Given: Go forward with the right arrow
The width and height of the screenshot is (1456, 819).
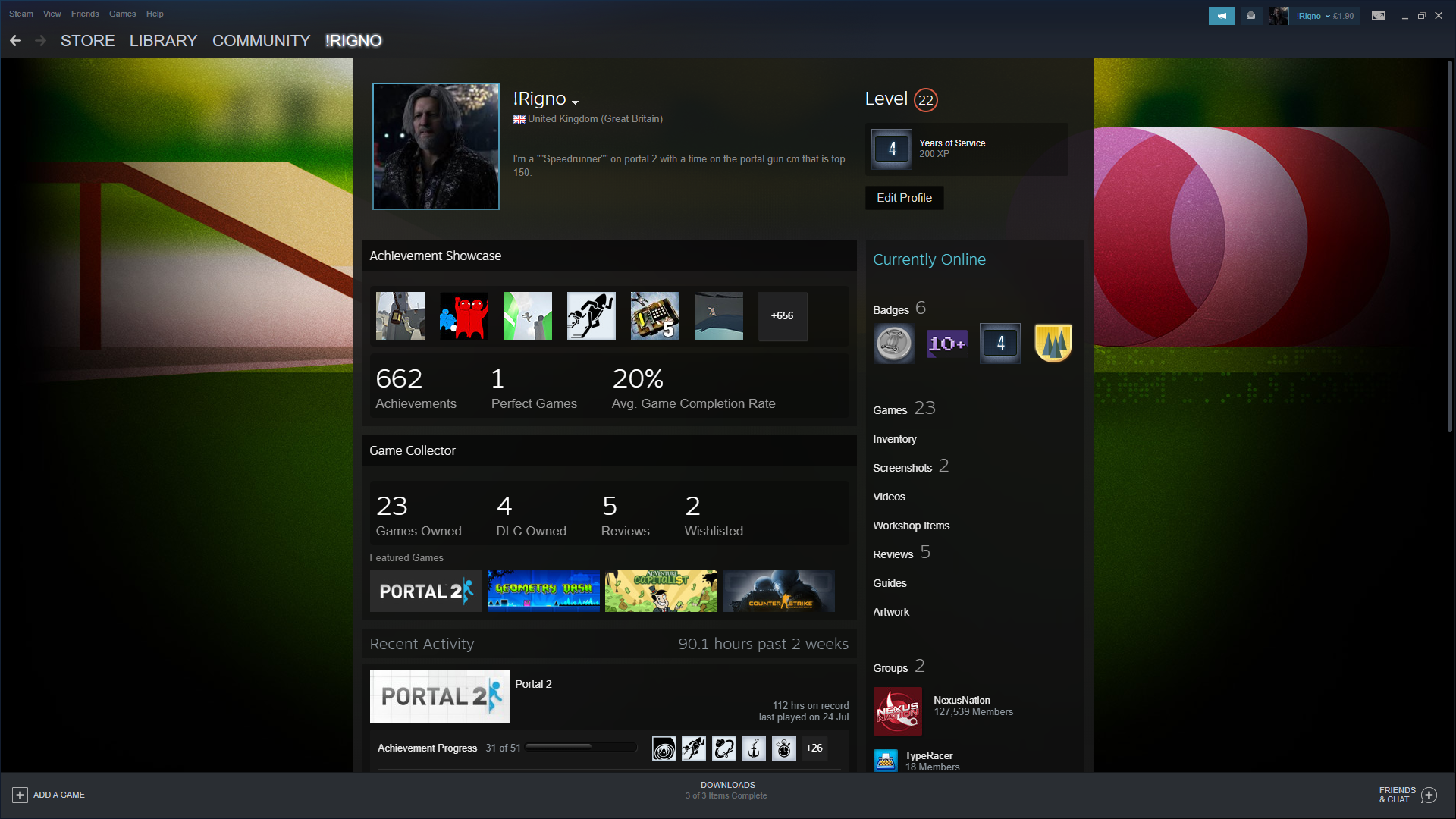Looking at the screenshot, I should (41, 41).
